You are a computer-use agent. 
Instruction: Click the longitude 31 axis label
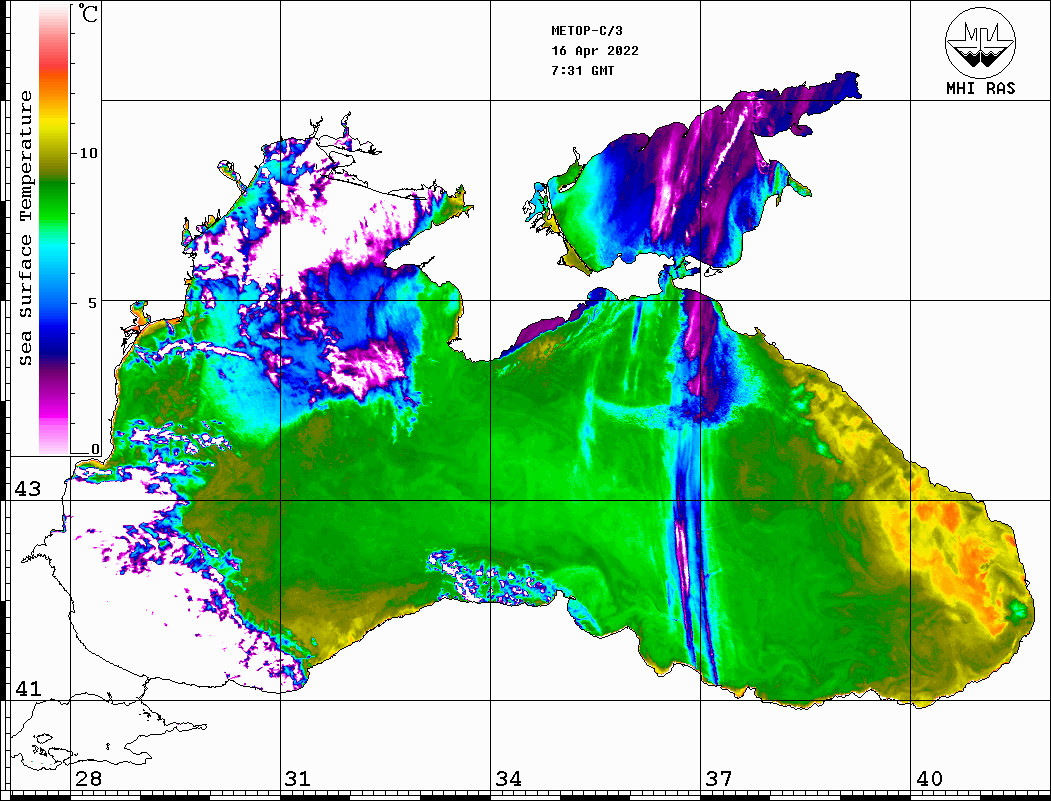[297, 779]
